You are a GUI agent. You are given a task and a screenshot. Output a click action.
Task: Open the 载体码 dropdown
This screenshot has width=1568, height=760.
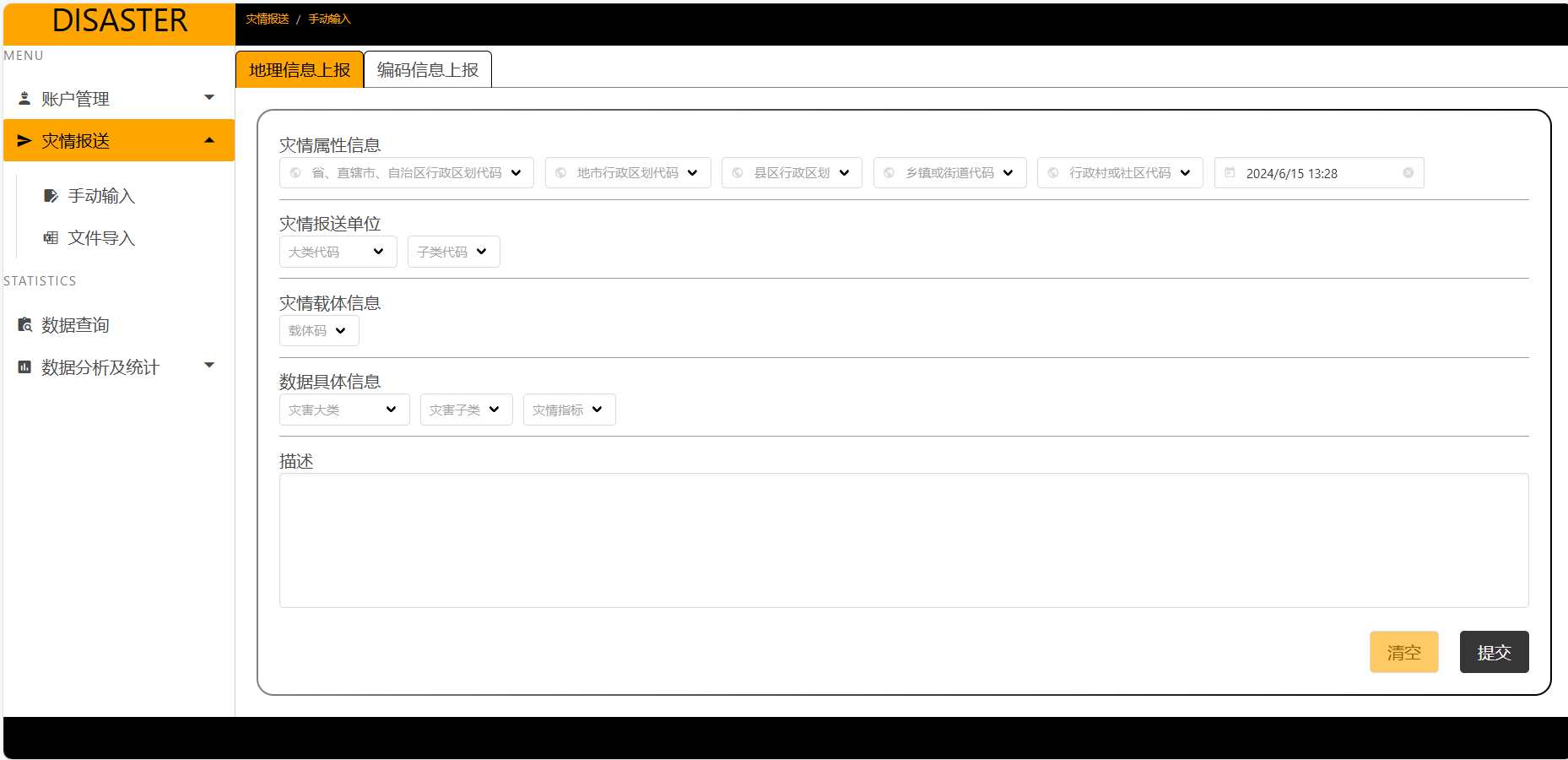(319, 331)
